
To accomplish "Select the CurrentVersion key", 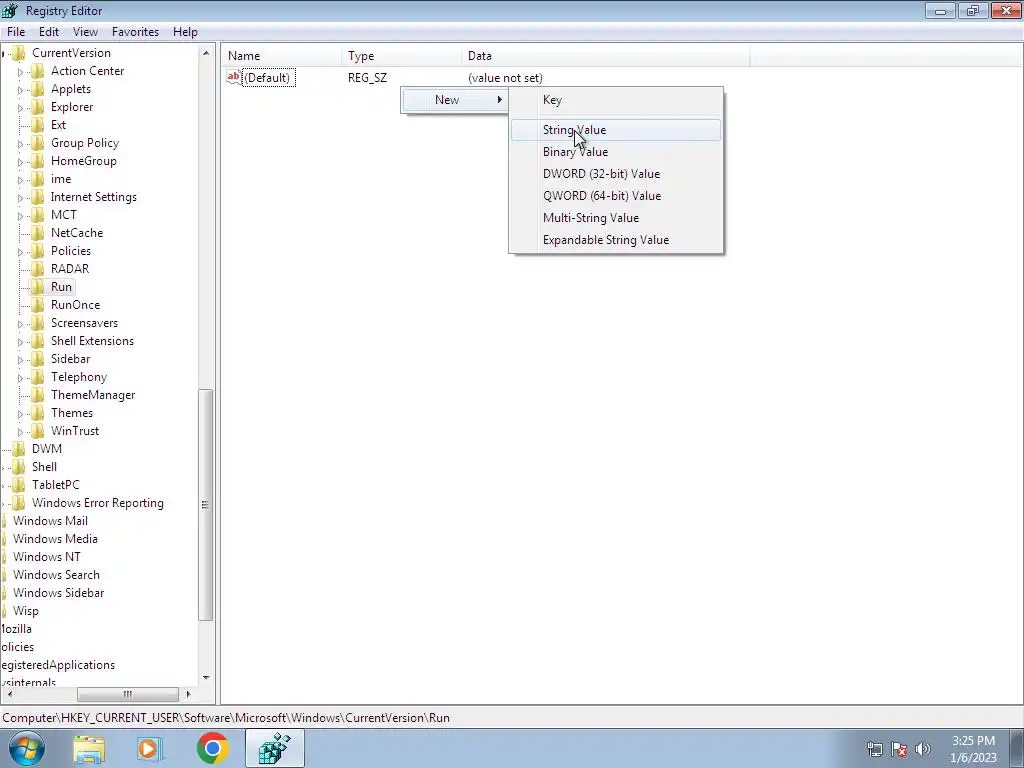I will click(x=71, y=53).
